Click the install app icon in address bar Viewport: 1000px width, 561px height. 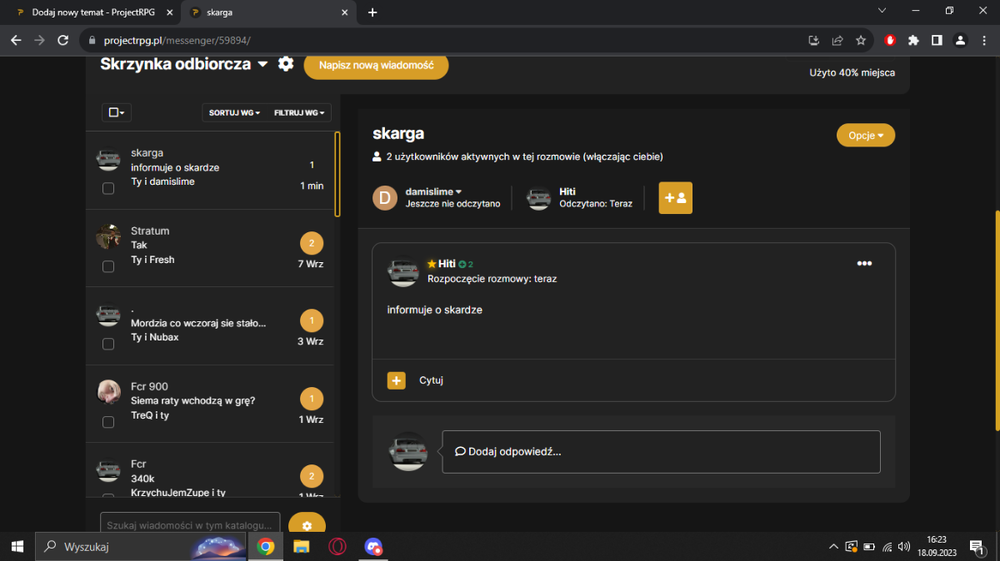814,40
